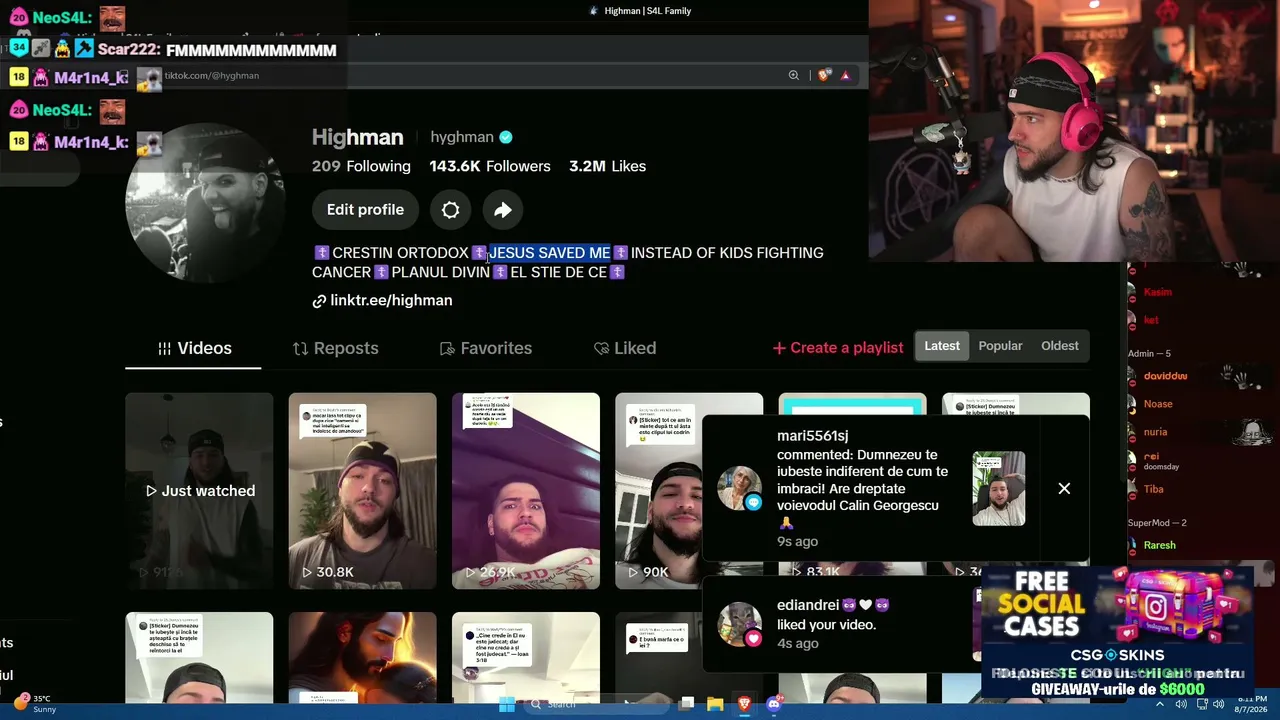Open the Windows Start menu

[507, 705]
